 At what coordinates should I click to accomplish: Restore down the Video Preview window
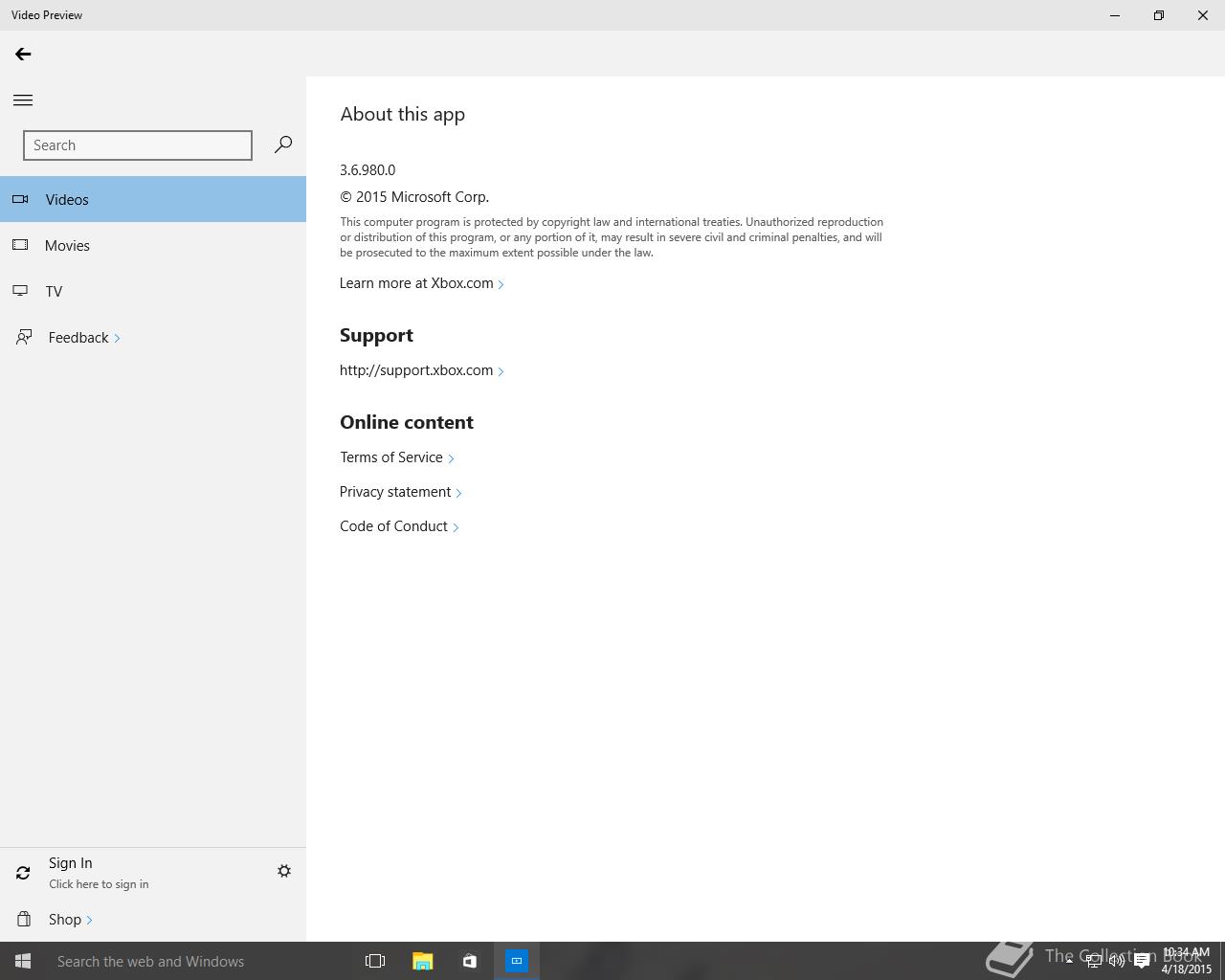coord(1159,15)
